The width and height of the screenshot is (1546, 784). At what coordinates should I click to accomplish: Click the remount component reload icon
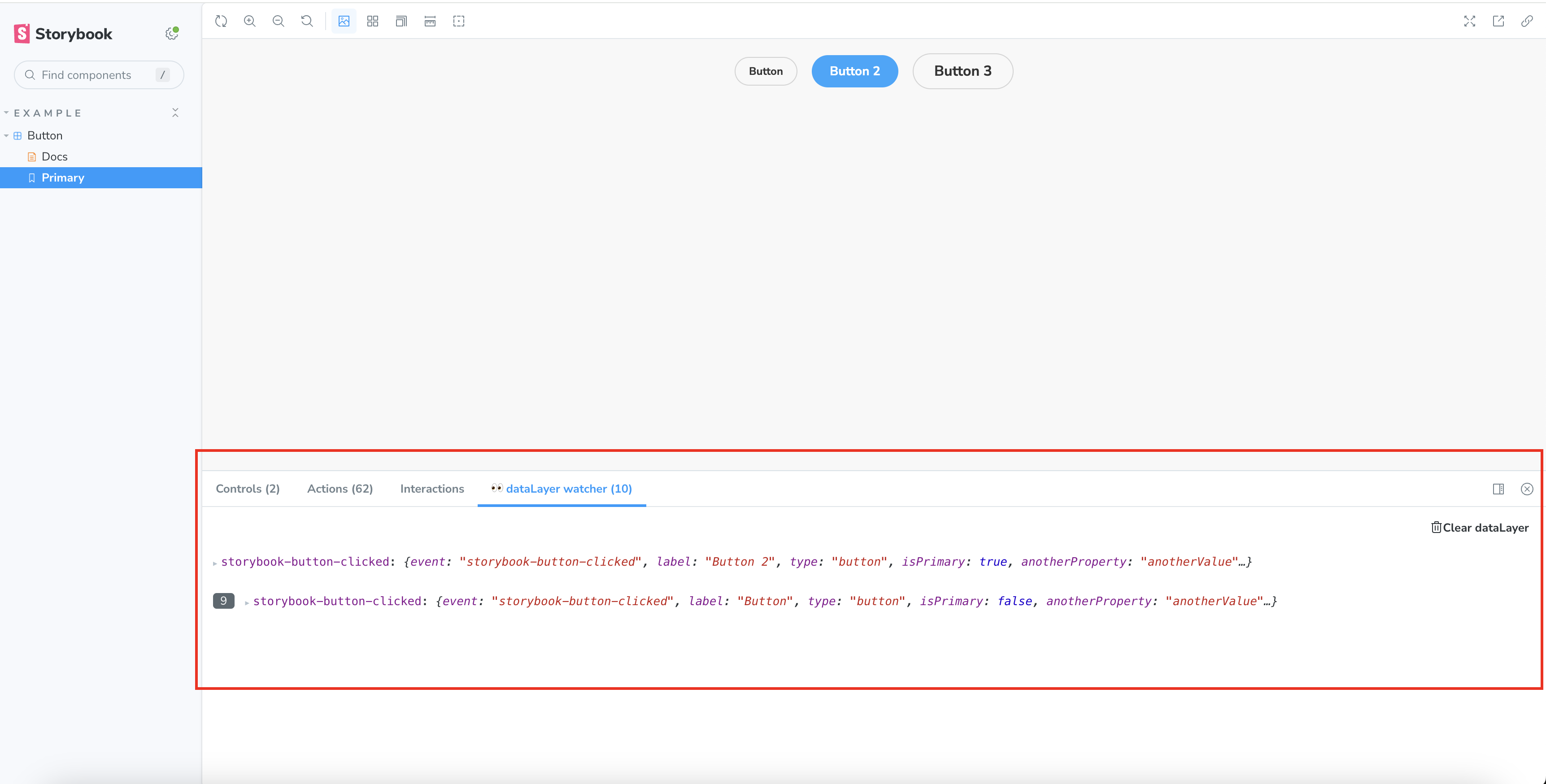click(x=221, y=21)
